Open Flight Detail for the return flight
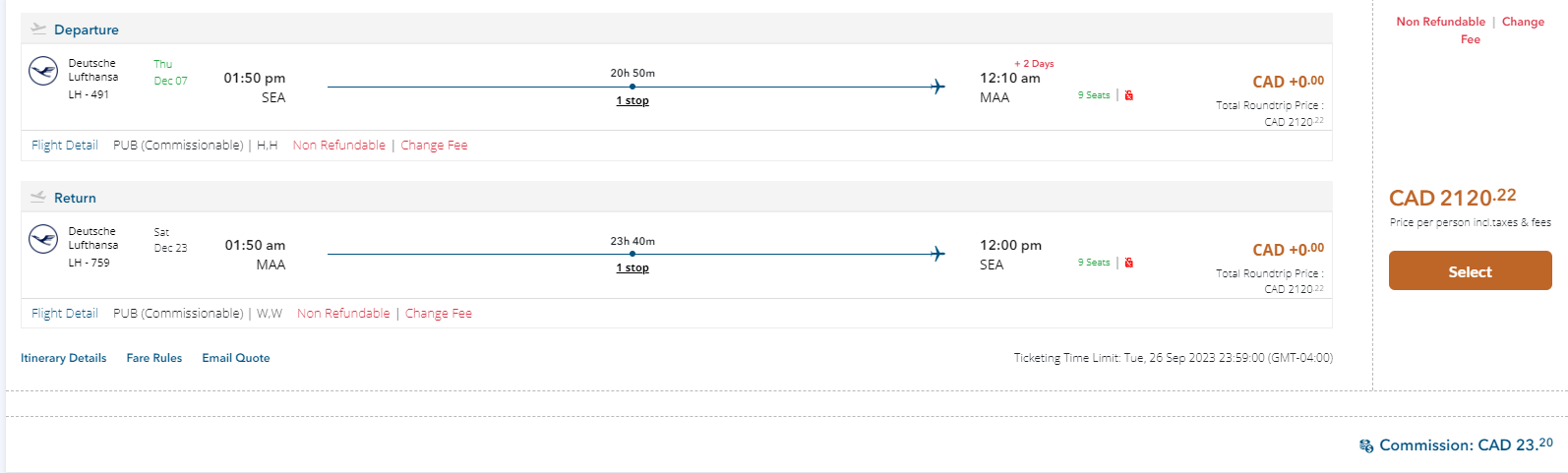This screenshot has width=1568, height=473. click(x=65, y=314)
